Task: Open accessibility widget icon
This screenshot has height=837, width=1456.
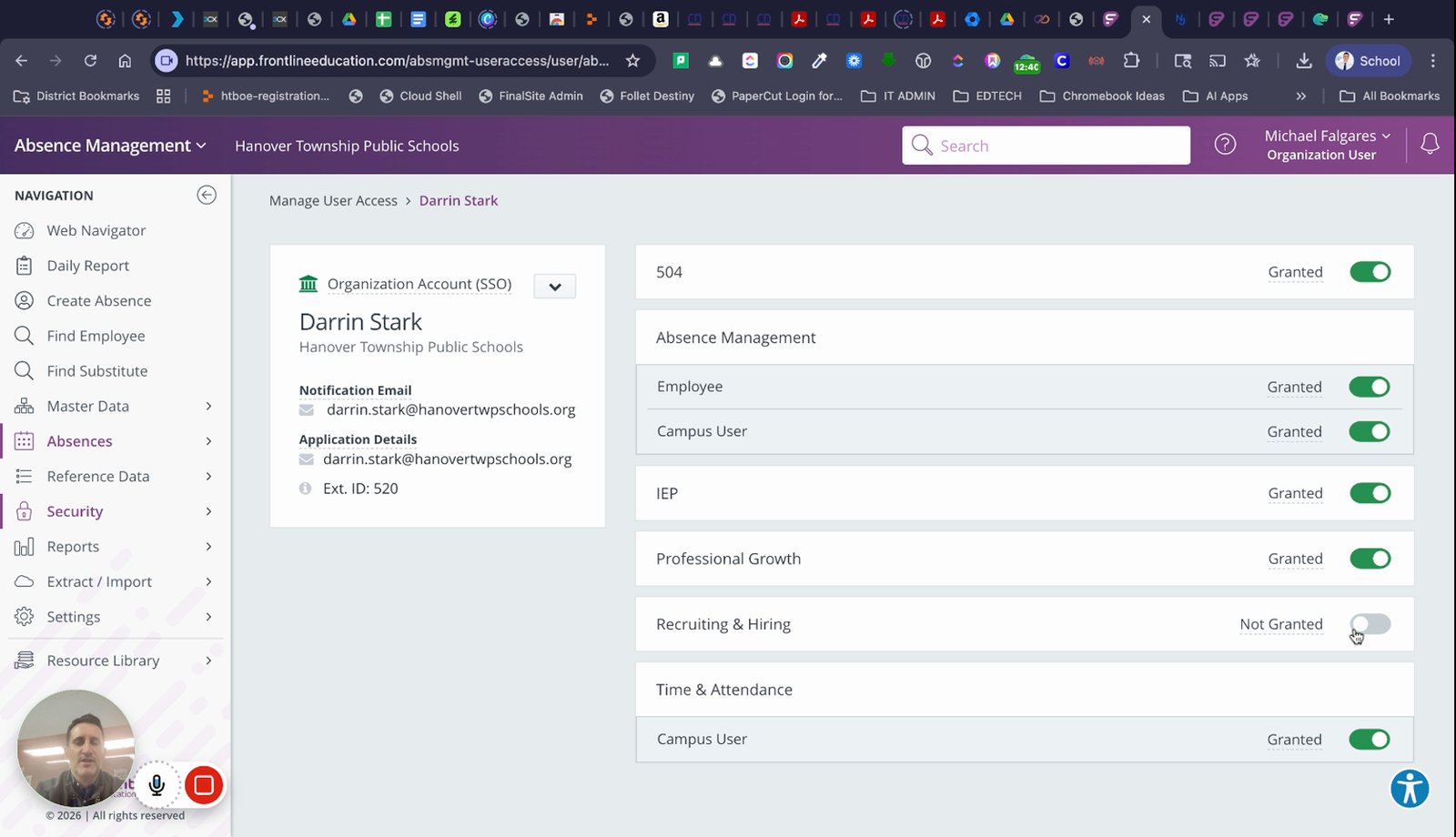Action: click(x=1410, y=789)
